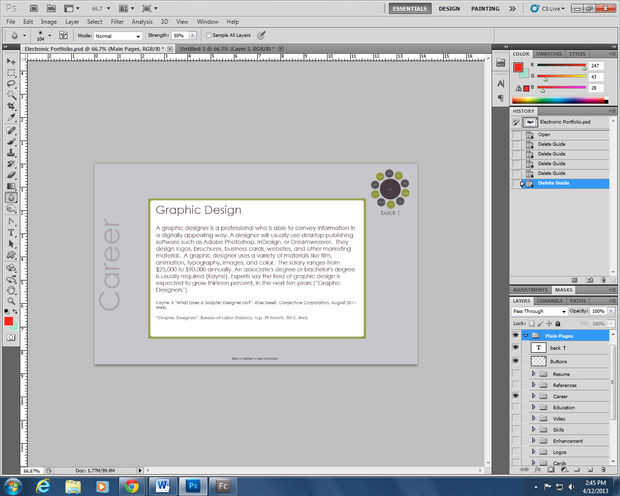Image resolution: width=620 pixels, height=496 pixels.
Task: Hide the Career layer group
Action: 516,396
